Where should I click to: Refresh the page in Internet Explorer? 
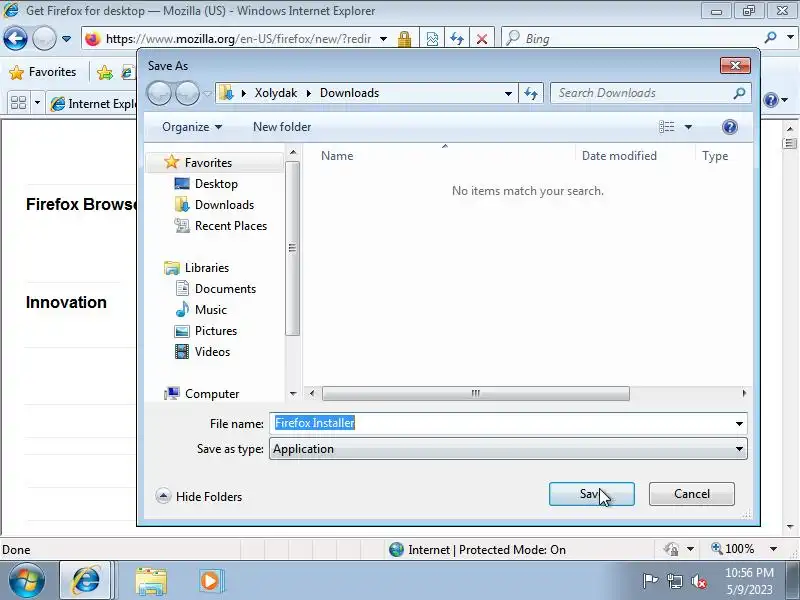pyautogui.click(x=457, y=39)
